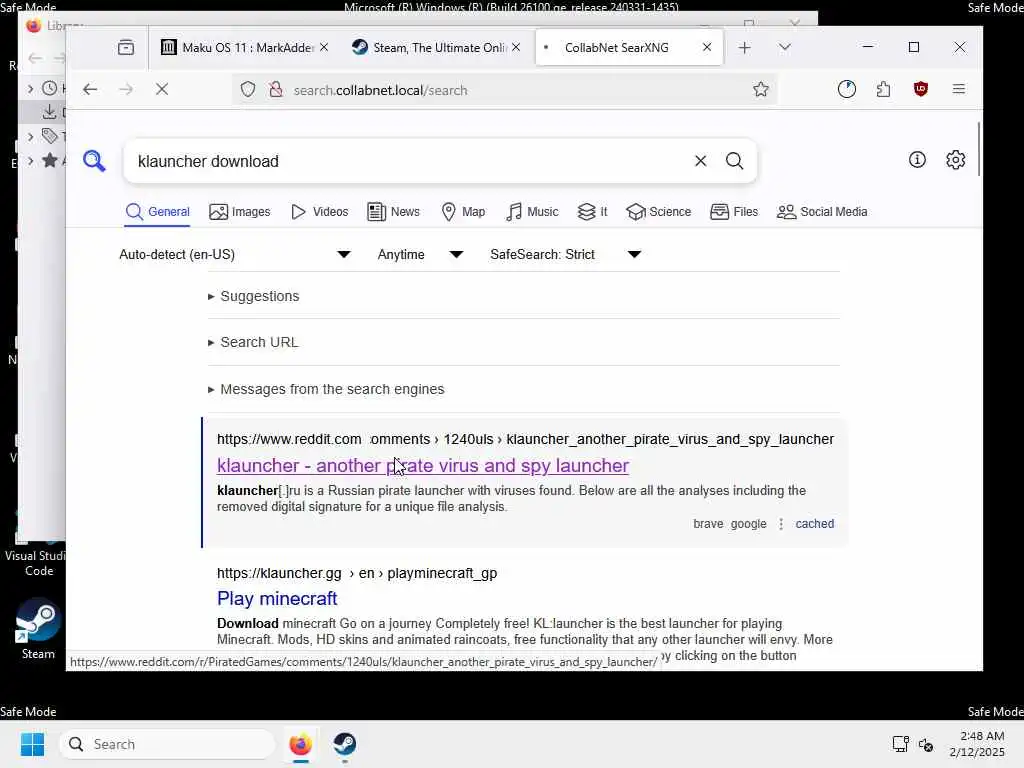This screenshot has height=768, width=1024.
Task: Open the network tray icon
Action: [901, 744]
